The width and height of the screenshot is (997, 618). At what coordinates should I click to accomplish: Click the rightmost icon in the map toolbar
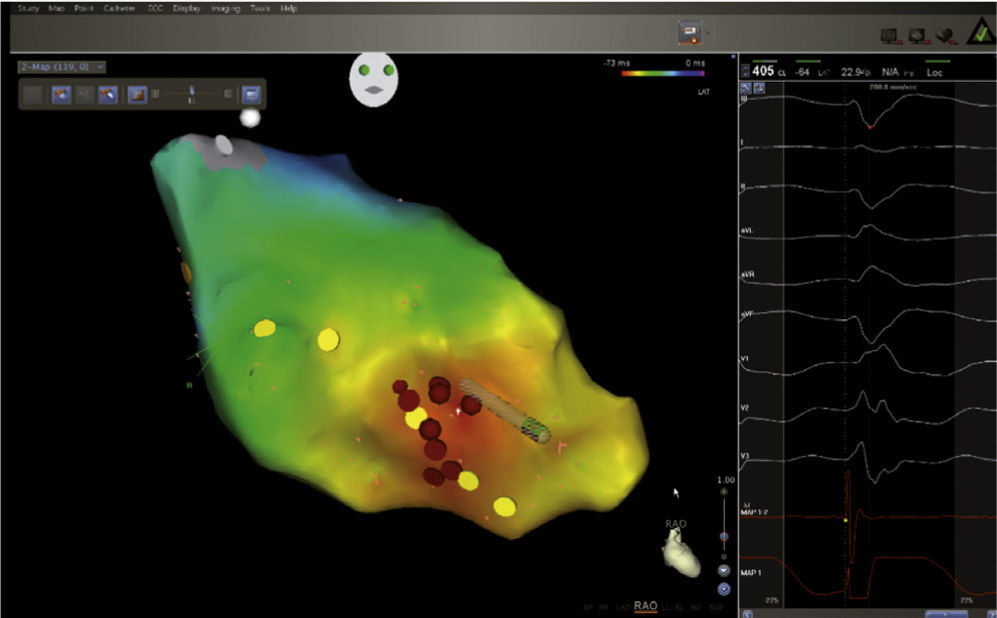(250, 94)
